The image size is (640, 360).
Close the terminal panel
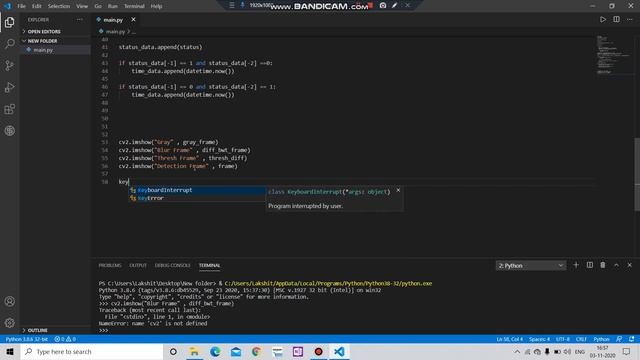pos(630,265)
